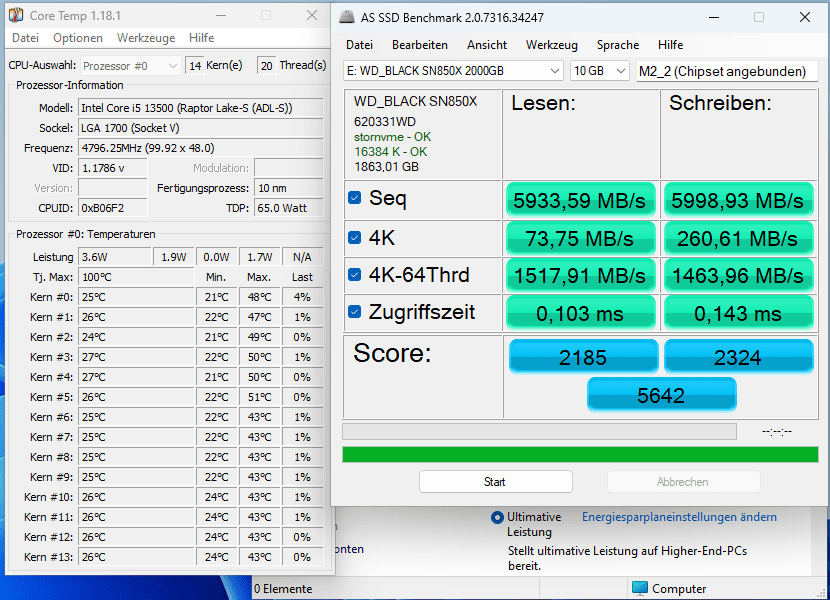Click the 0 Elemente status bar text
The image size is (830, 600).
click(283, 588)
